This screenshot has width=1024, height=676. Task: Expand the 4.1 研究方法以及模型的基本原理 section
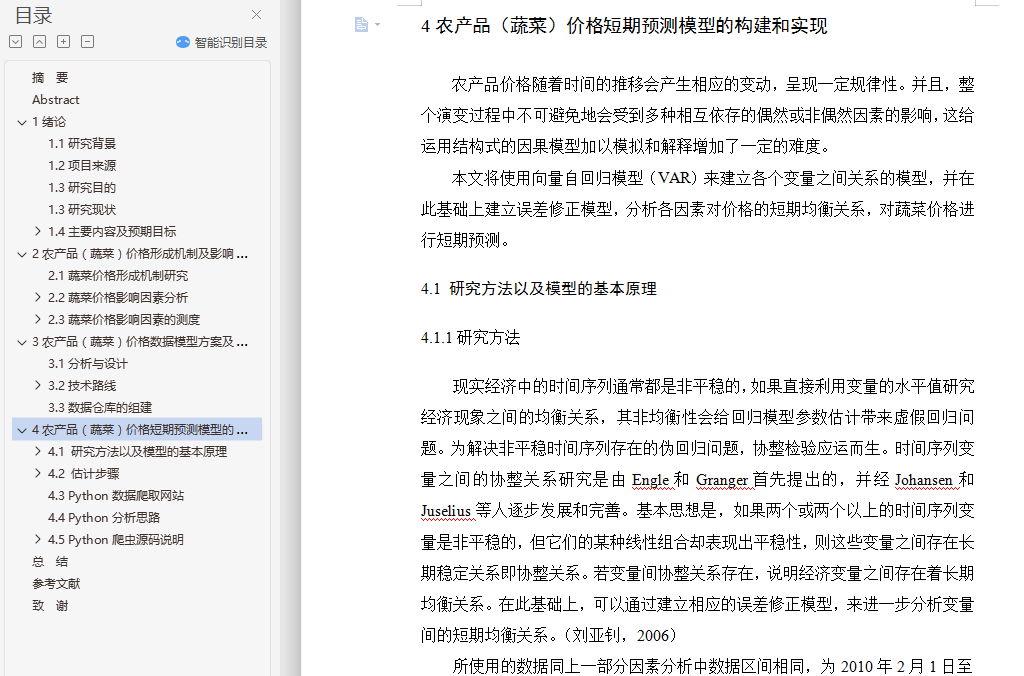[x=38, y=451]
